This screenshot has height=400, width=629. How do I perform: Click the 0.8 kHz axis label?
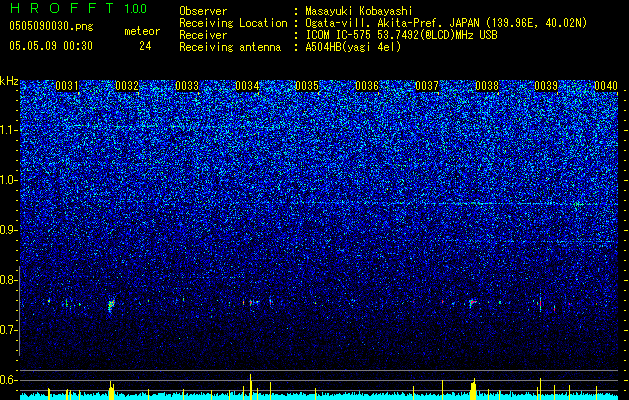9,280
